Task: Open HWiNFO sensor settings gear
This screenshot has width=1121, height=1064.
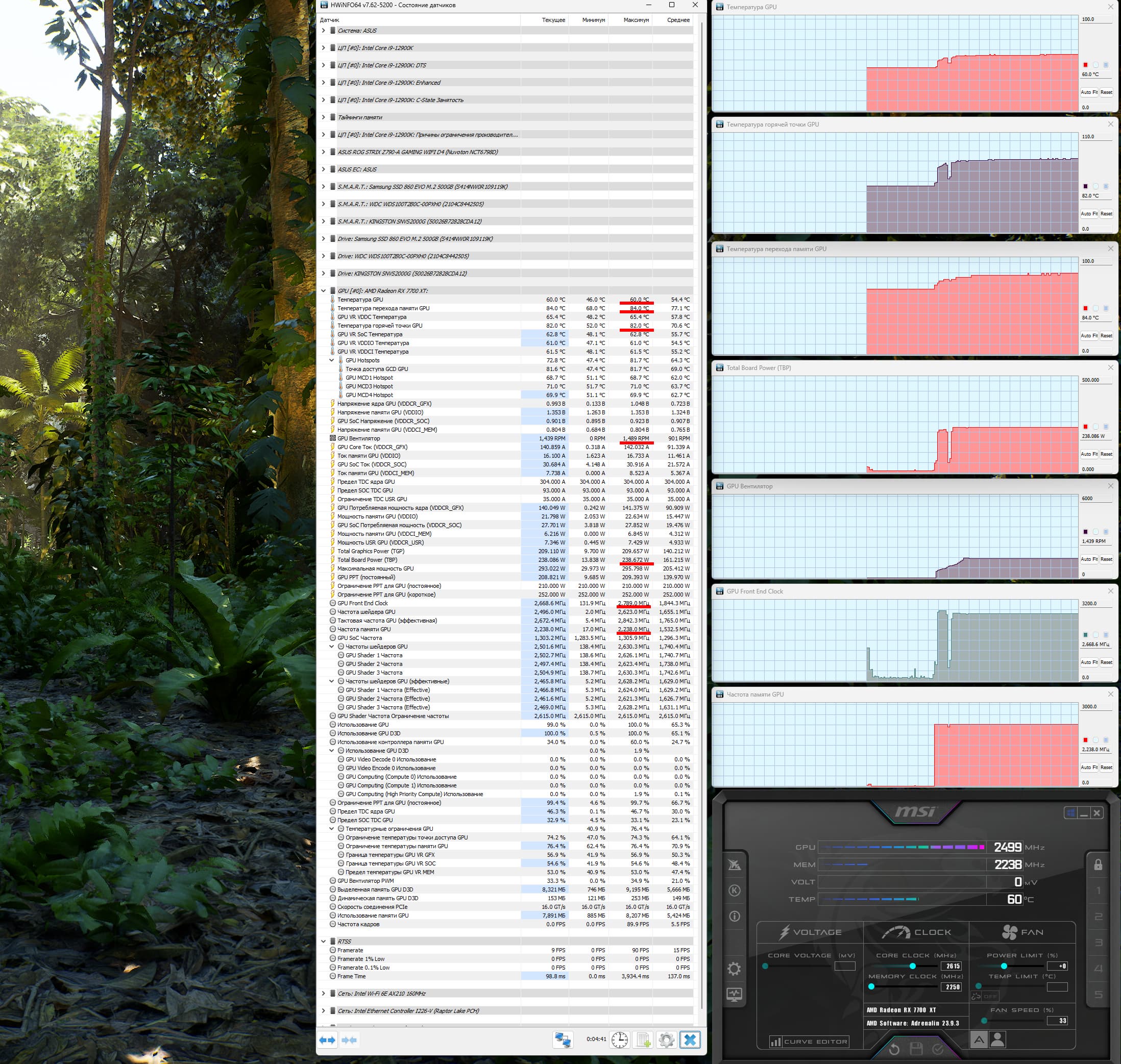Action: point(666,1040)
